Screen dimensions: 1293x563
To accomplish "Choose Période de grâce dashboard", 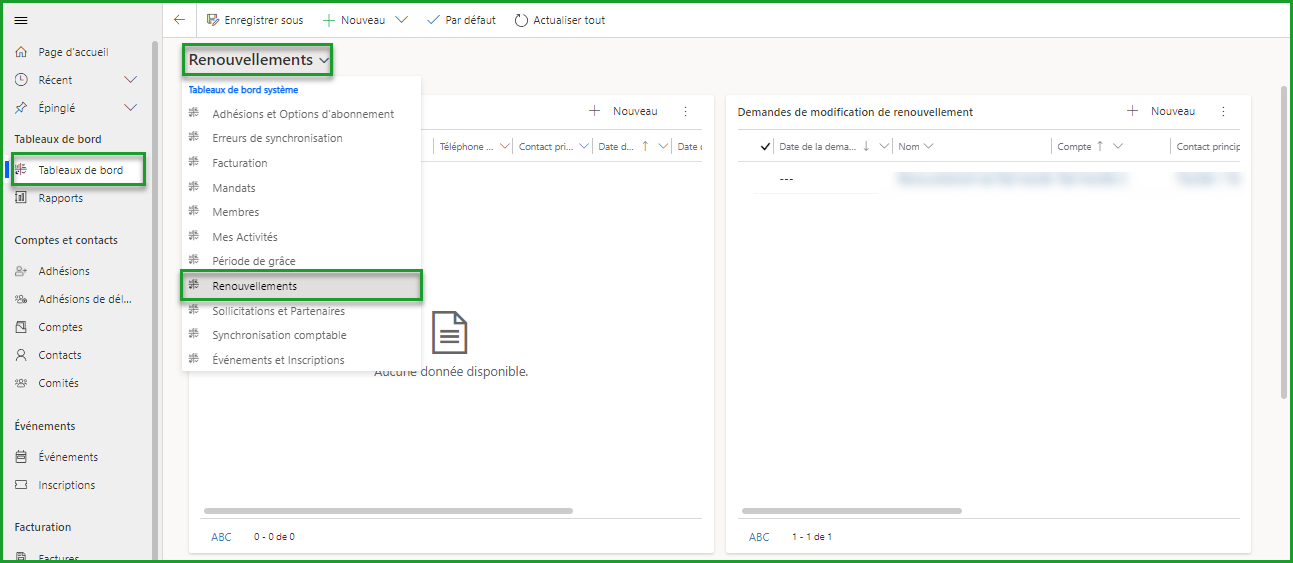I will pyautogui.click(x=254, y=261).
